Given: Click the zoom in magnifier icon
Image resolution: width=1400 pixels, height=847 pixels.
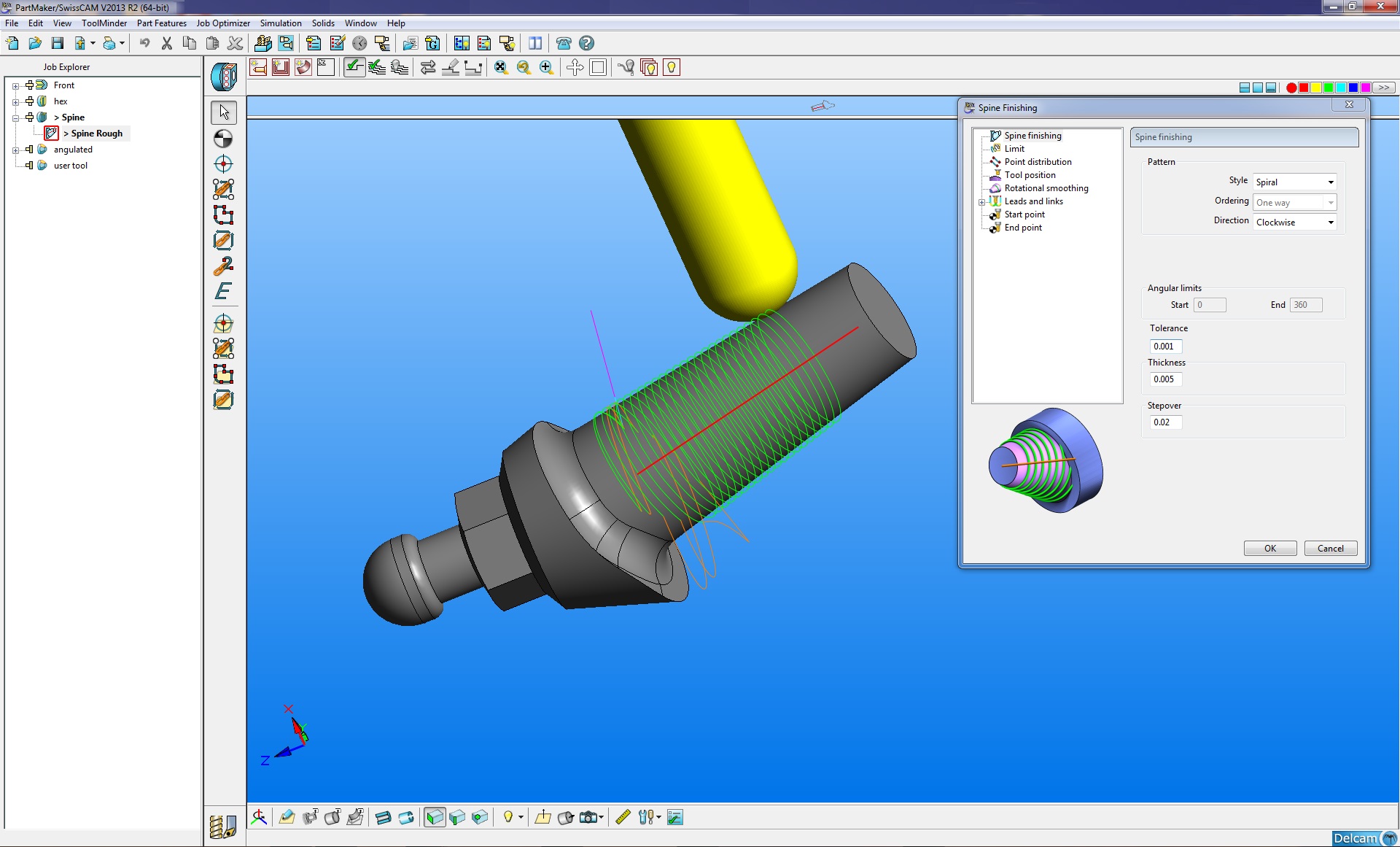Looking at the screenshot, I should [546, 68].
